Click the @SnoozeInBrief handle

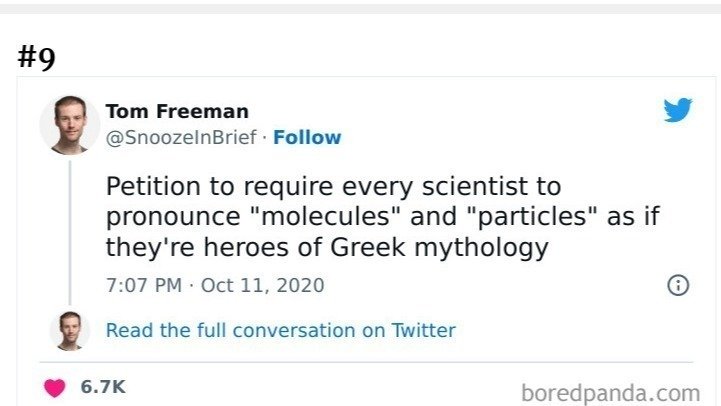pos(183,138)
